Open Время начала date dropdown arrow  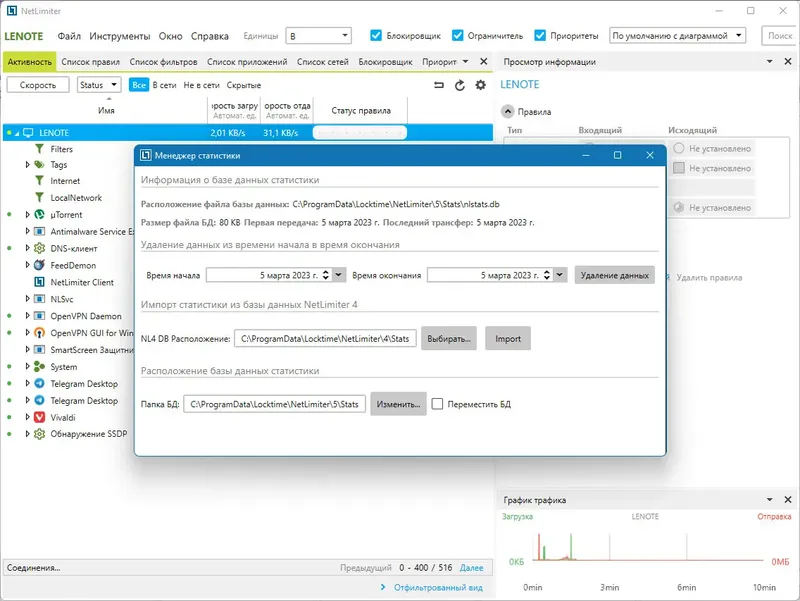coord(339,275)
